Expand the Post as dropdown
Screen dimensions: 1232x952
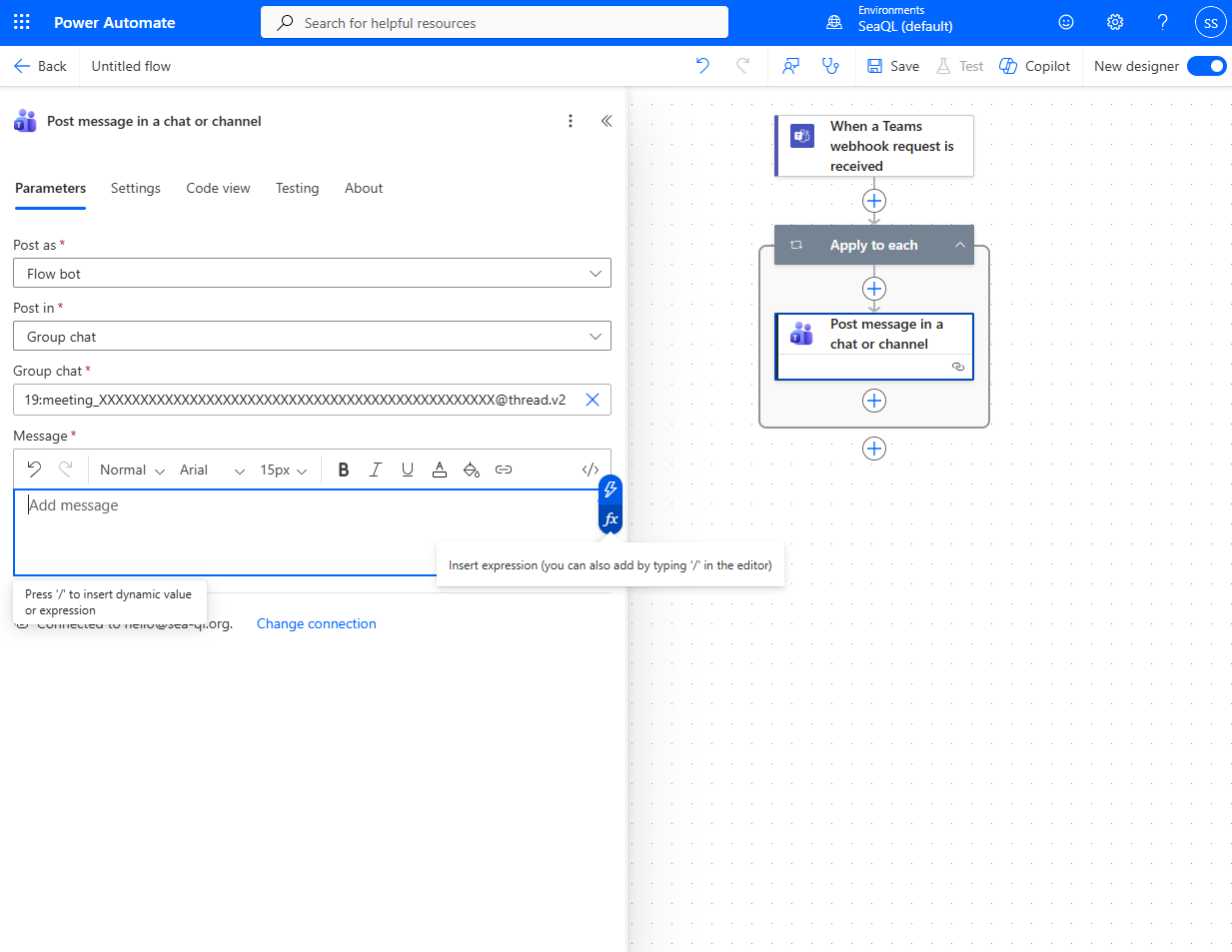click(312, 274)
